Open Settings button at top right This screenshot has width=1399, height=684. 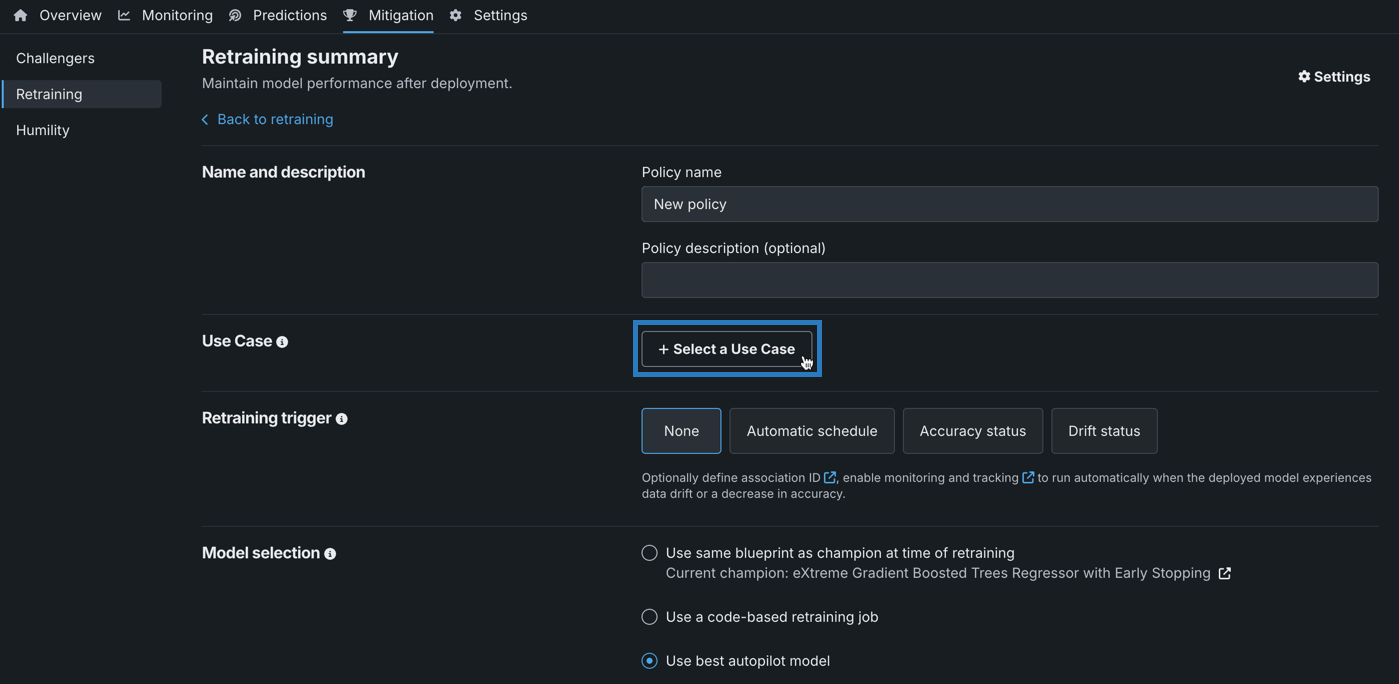pyautogui.click(x=1333, y=77)
